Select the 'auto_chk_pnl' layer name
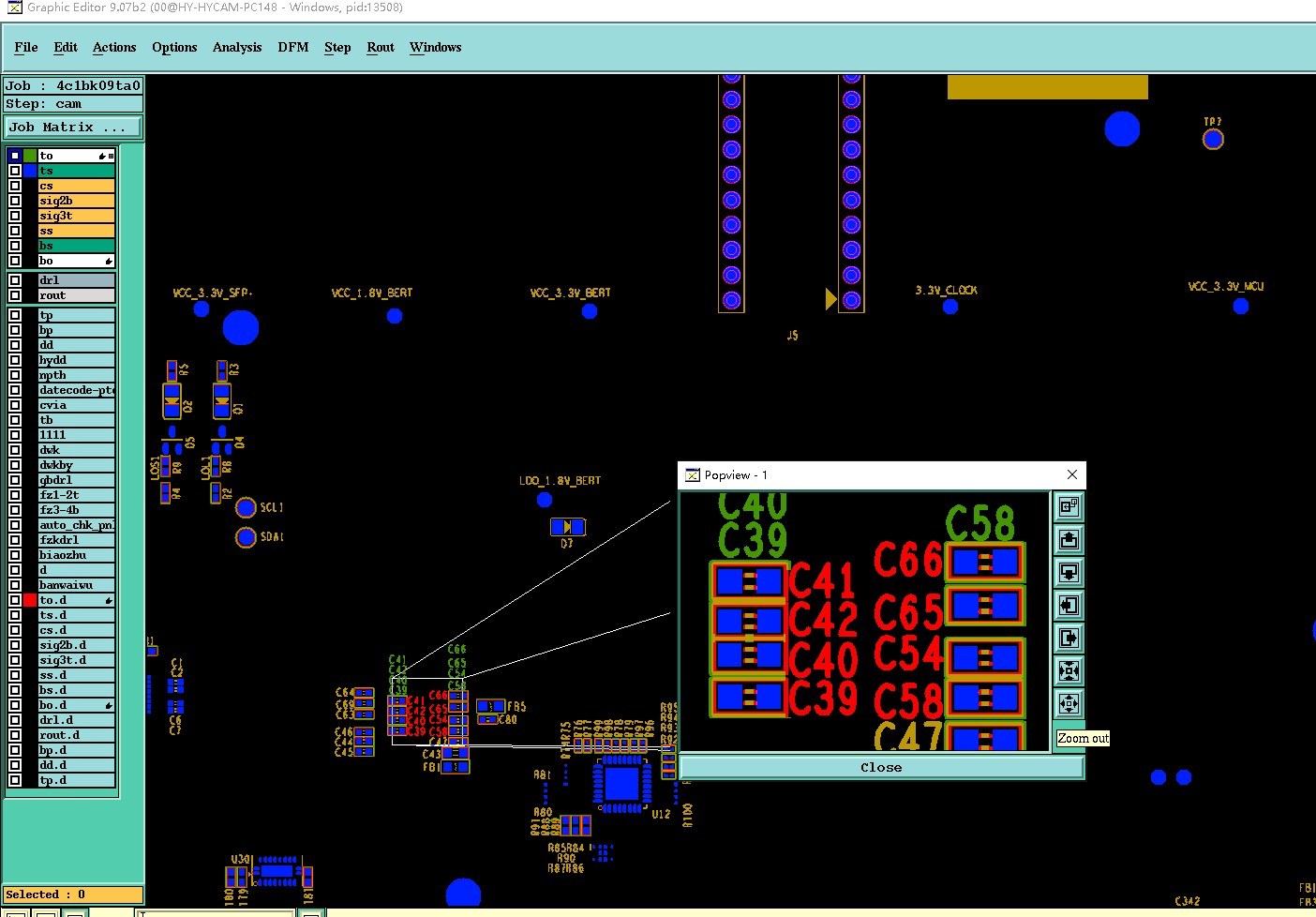 click(x=76, y=525)
